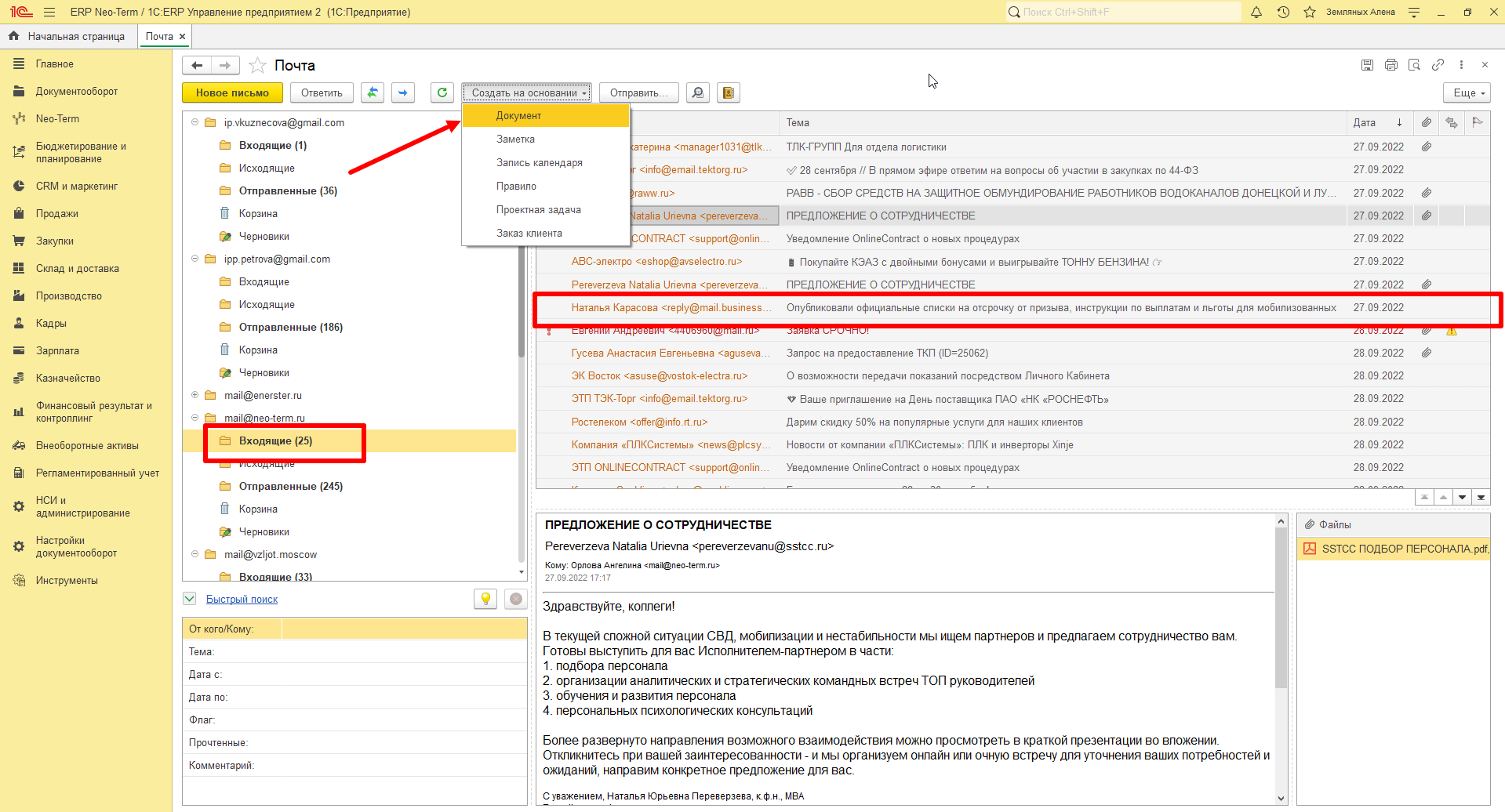
Task: Click the reply-all arrow icon
Action: click(373, 92)
